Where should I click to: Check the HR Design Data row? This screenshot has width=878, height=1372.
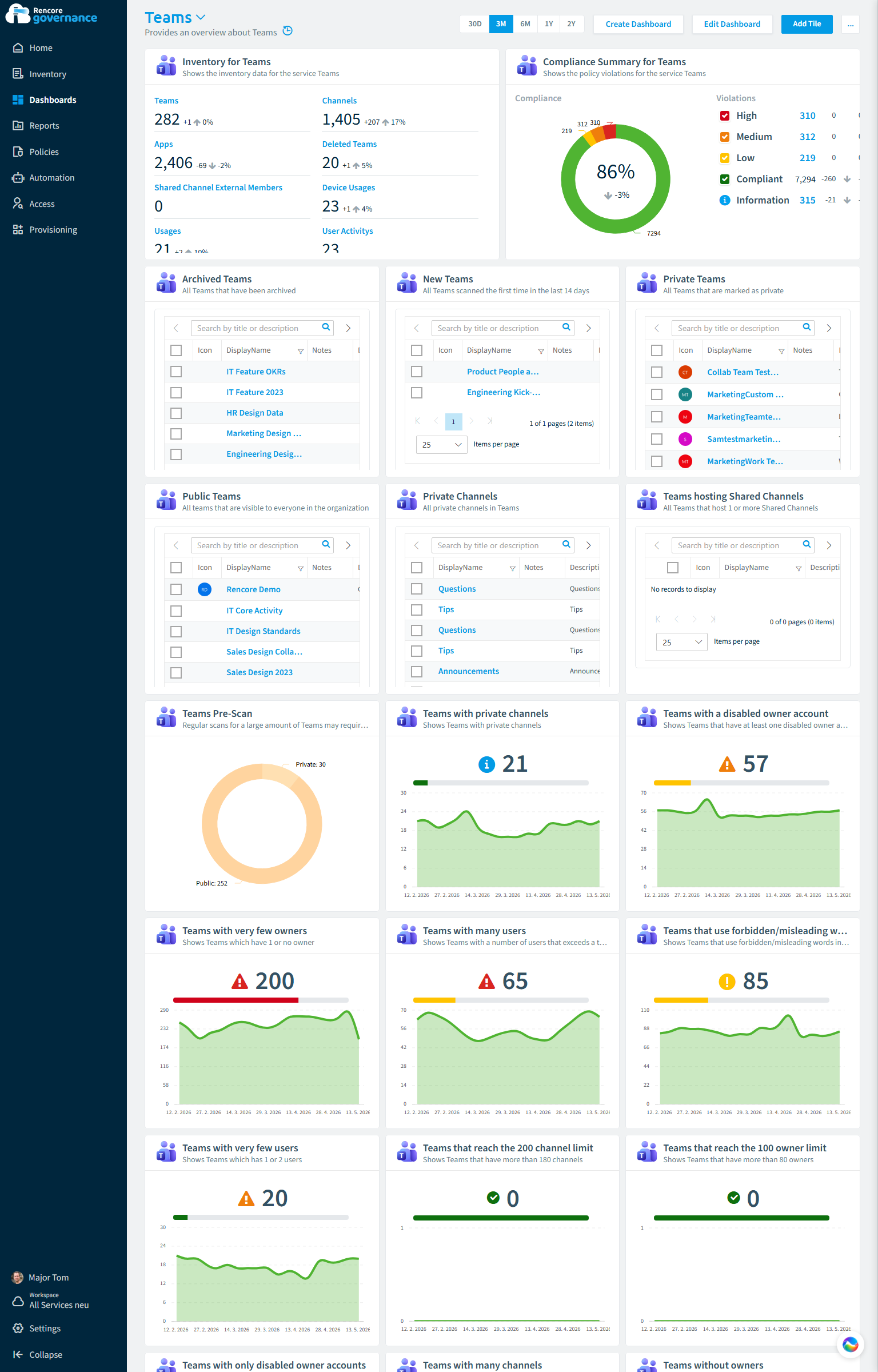click(x=176, y=413)
